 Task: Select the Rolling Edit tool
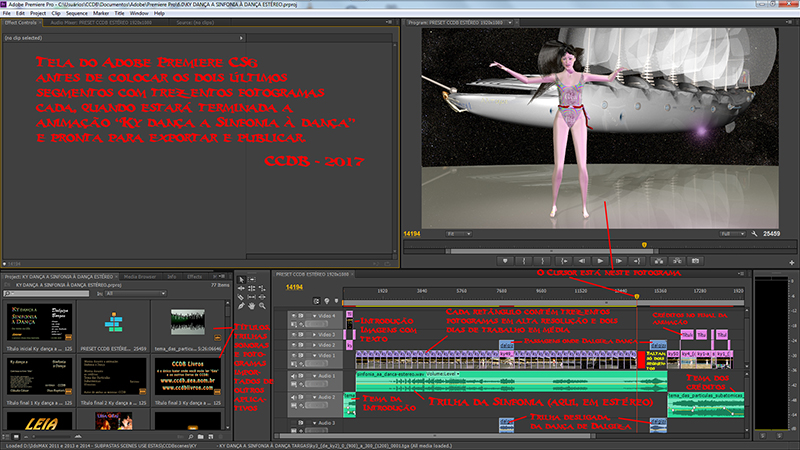[252, 288]
